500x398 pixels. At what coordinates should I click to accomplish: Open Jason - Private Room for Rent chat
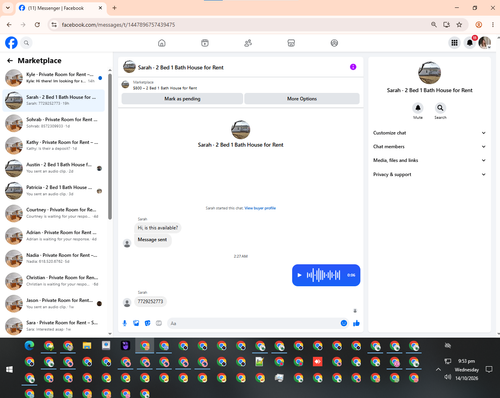pos(54,303)
